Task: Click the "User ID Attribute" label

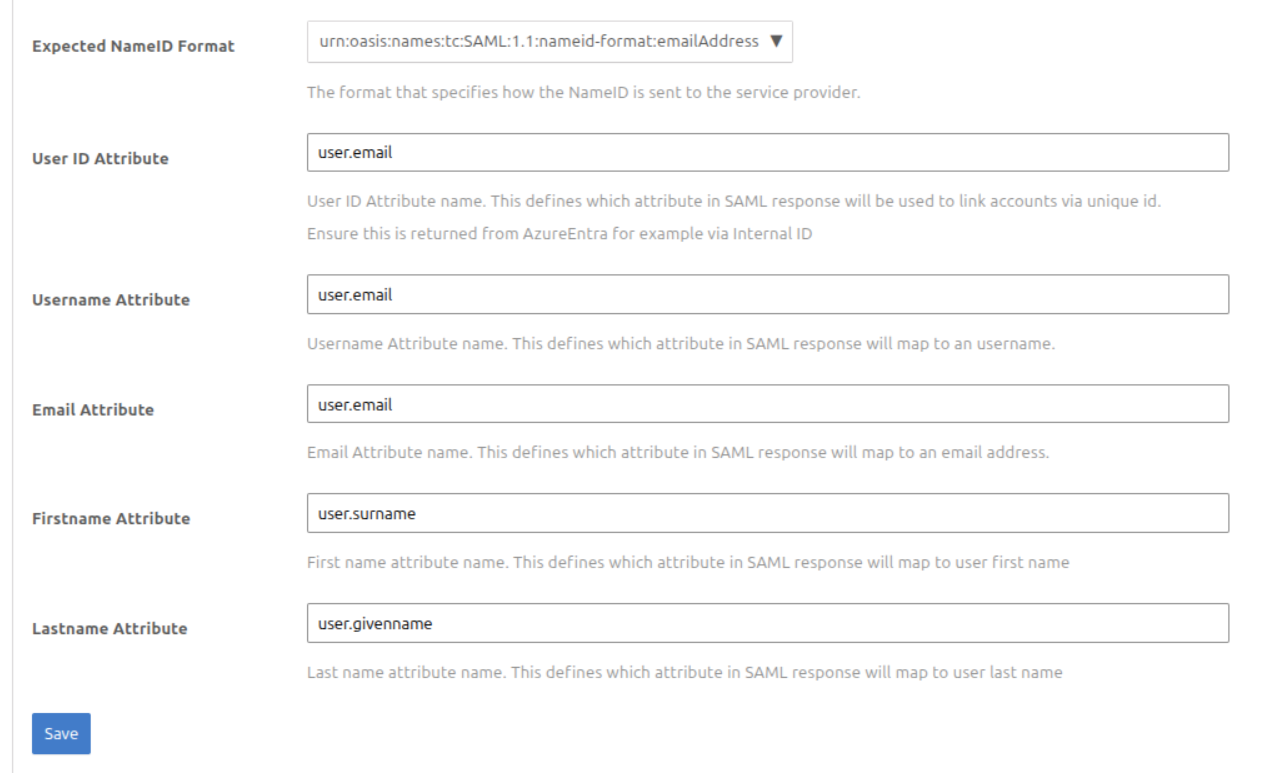Action: pyautogui.click(x=100, y=158)
